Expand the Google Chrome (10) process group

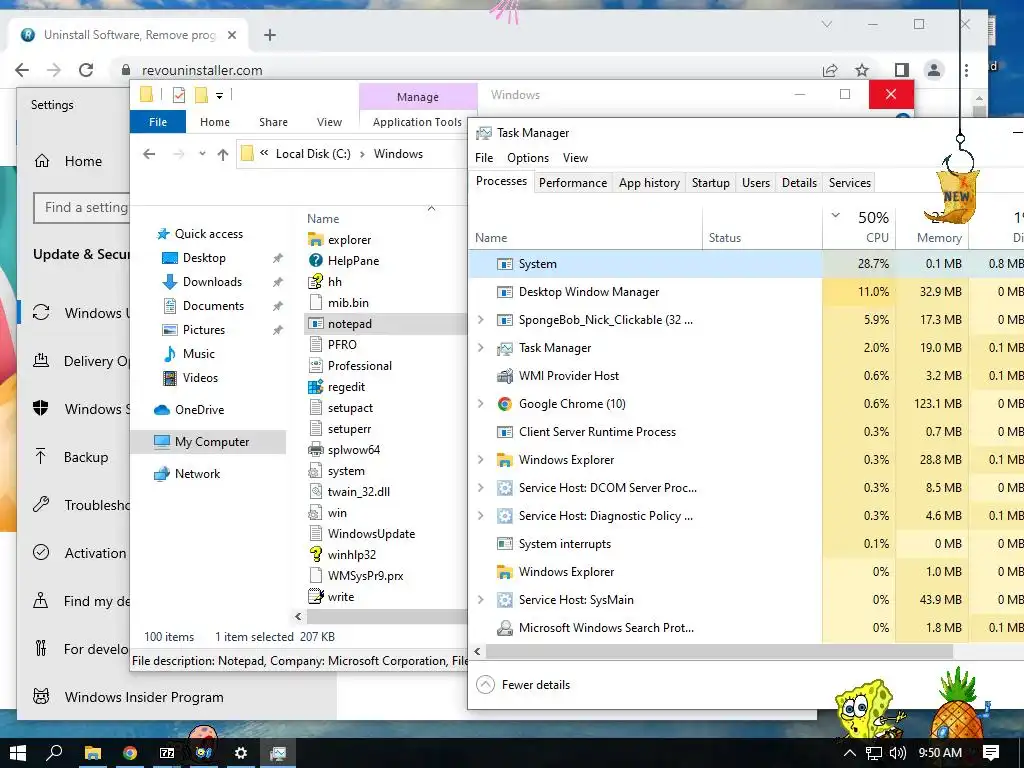coord(481,404)
